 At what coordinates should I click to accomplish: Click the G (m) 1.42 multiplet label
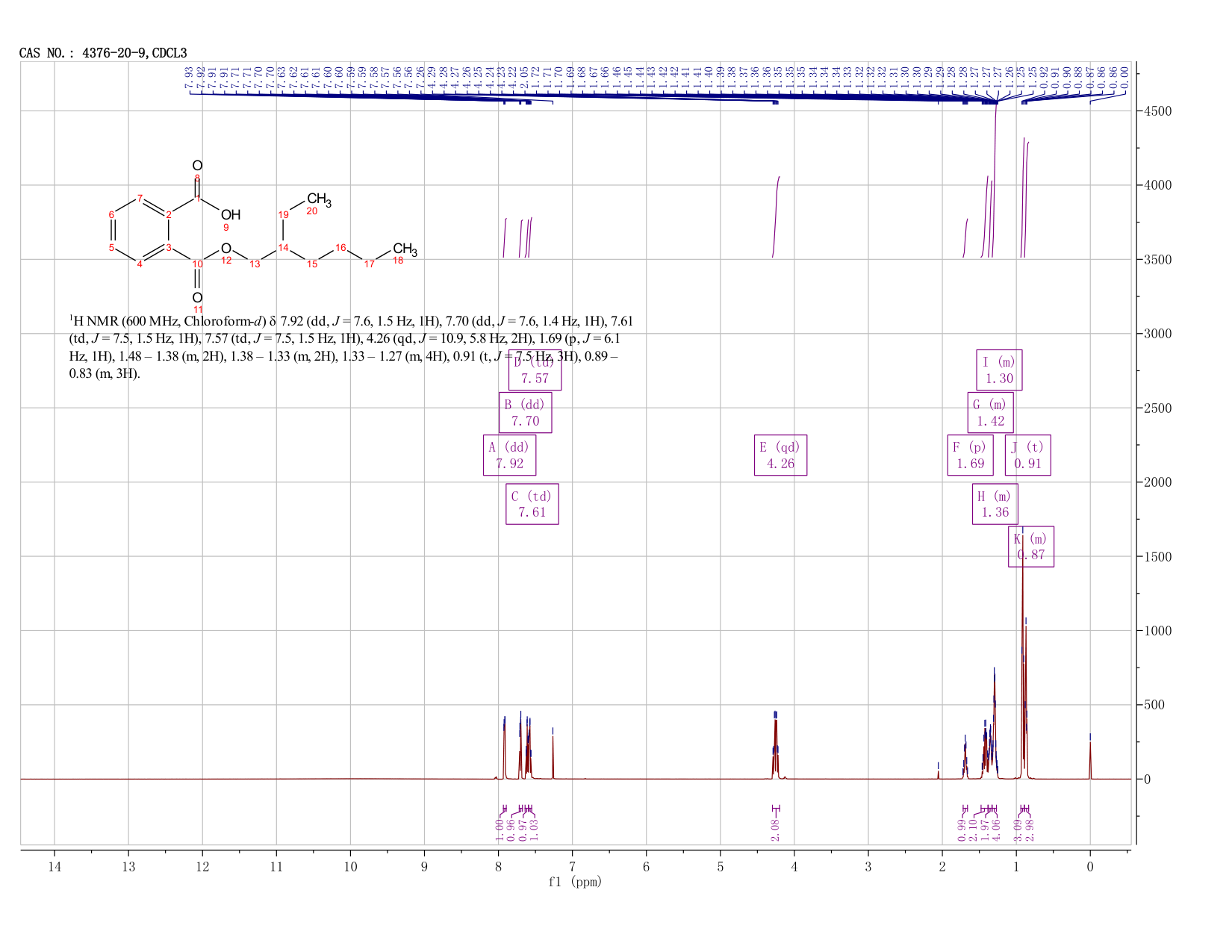(x=990, y=412)
